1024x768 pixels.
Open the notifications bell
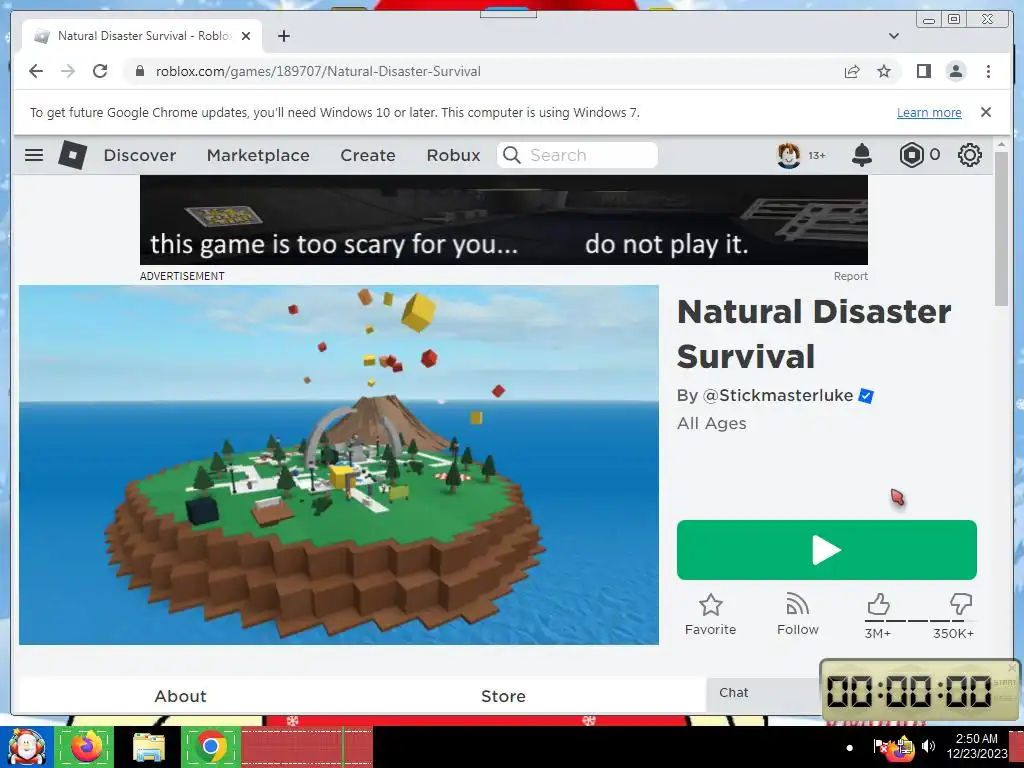pyautogui.click(x=862, y=155)
